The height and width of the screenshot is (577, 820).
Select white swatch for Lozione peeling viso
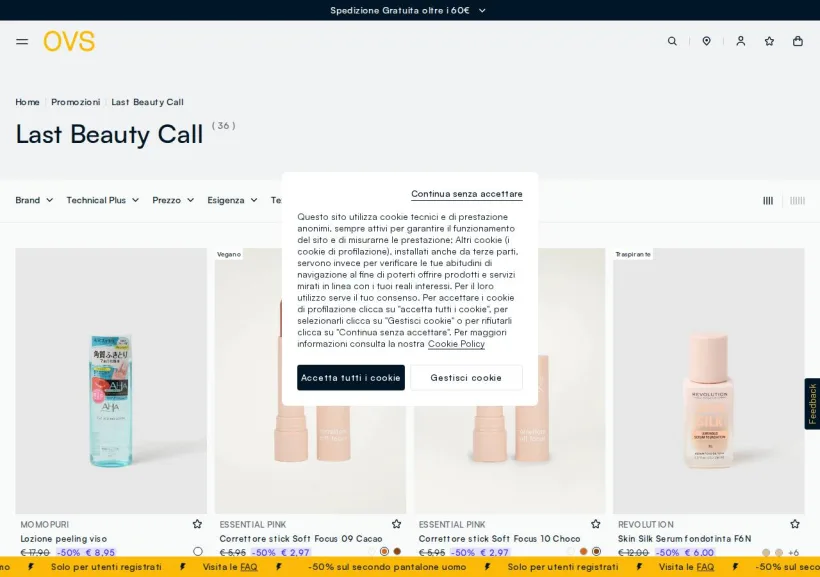coord(198,551)
